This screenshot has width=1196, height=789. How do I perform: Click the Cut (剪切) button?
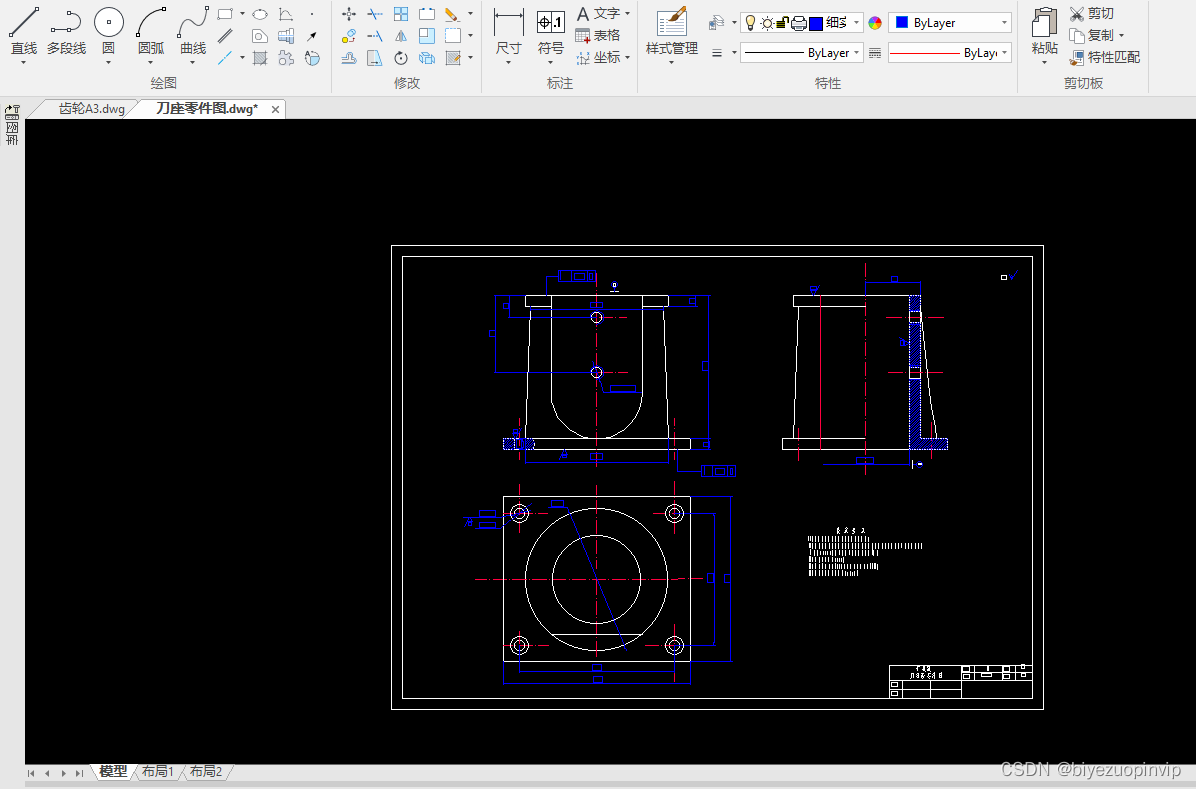(x=1092, y=14)
